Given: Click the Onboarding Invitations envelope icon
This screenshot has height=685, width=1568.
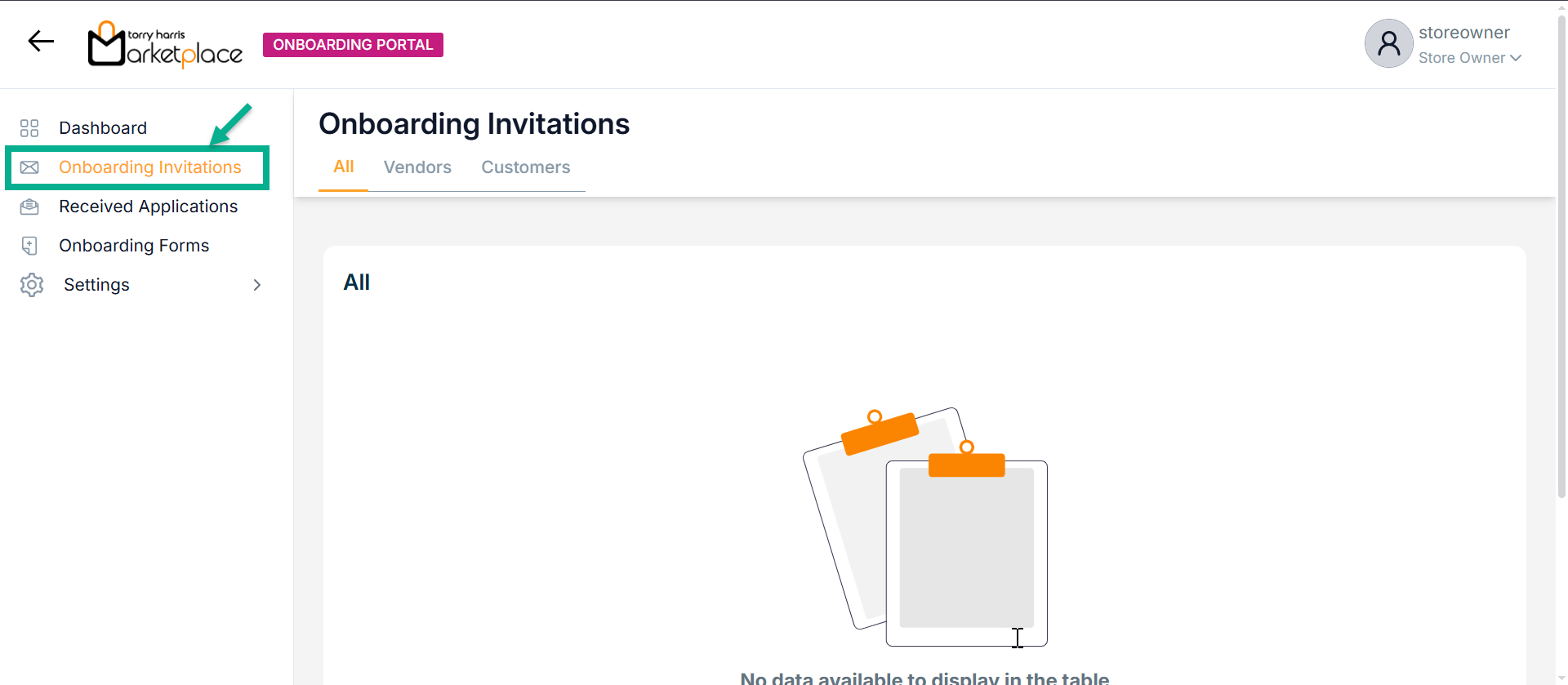Looking at the screenshot, I should click(x=29, y=167).
